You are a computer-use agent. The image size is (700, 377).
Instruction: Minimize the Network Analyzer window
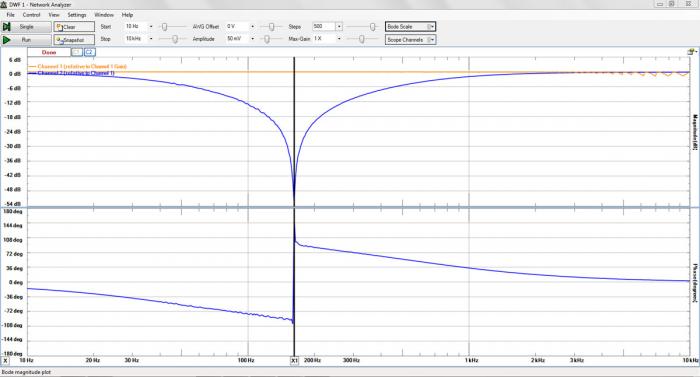coord(660,4)
